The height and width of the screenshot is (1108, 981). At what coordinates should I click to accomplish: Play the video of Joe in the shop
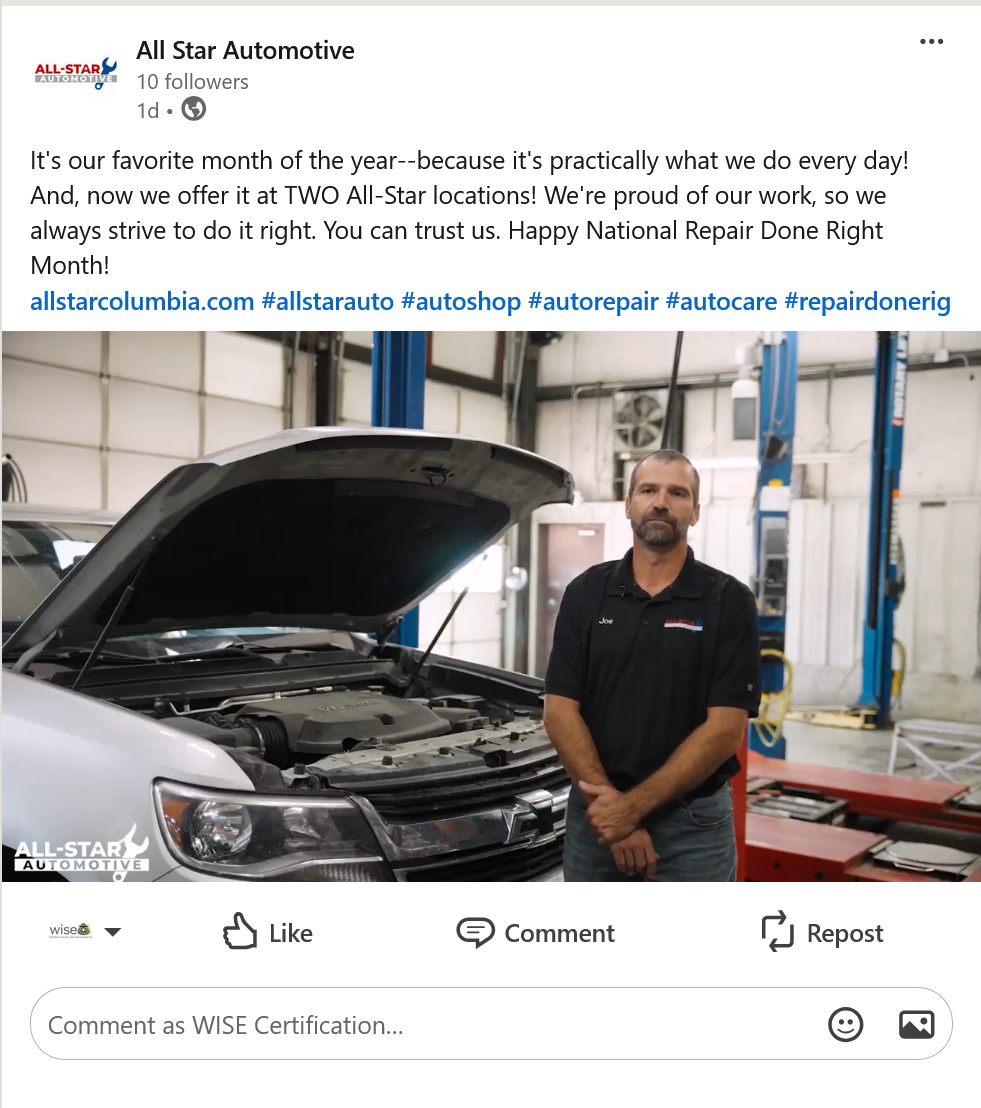(490, 606)
